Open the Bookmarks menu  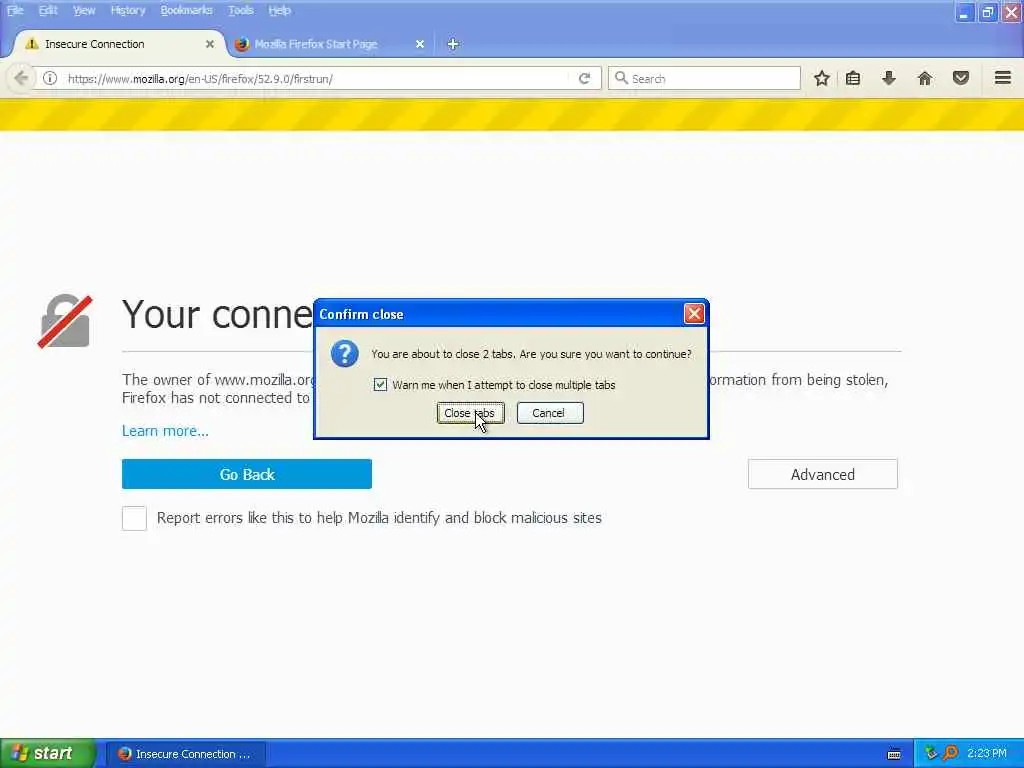coord(186,10)
